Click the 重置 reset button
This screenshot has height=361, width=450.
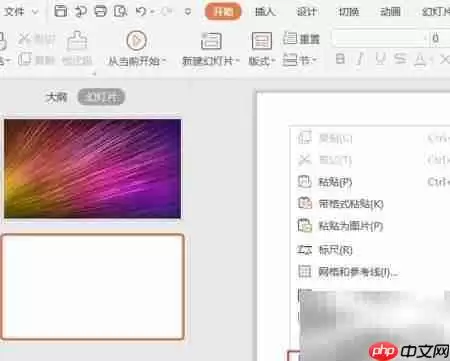[x=301, y=39]
